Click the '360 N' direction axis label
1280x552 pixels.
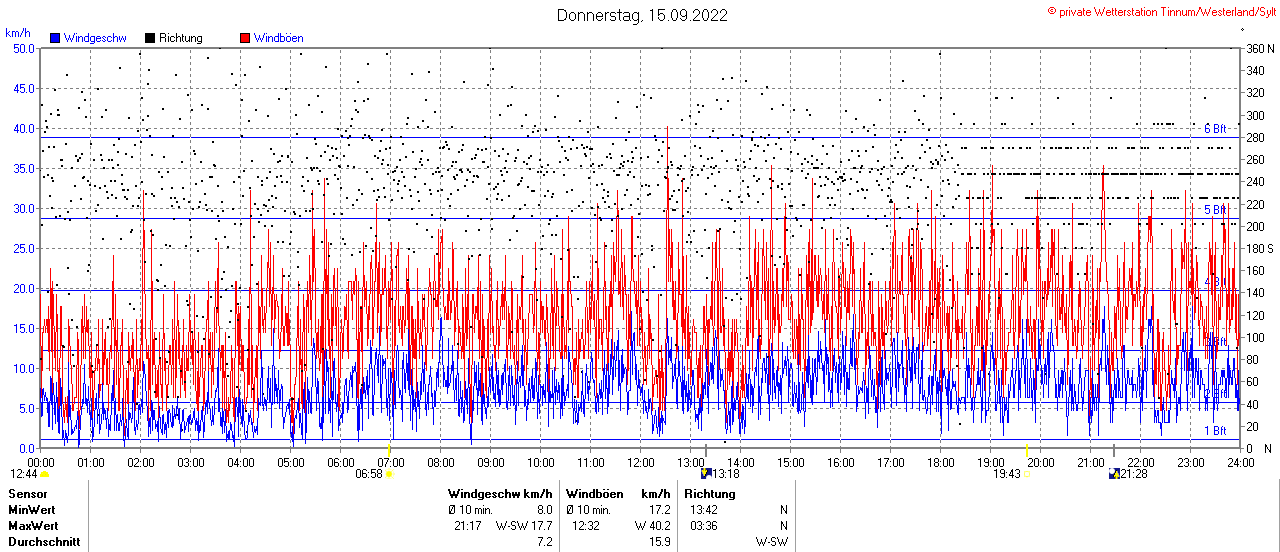[1259, 48]
